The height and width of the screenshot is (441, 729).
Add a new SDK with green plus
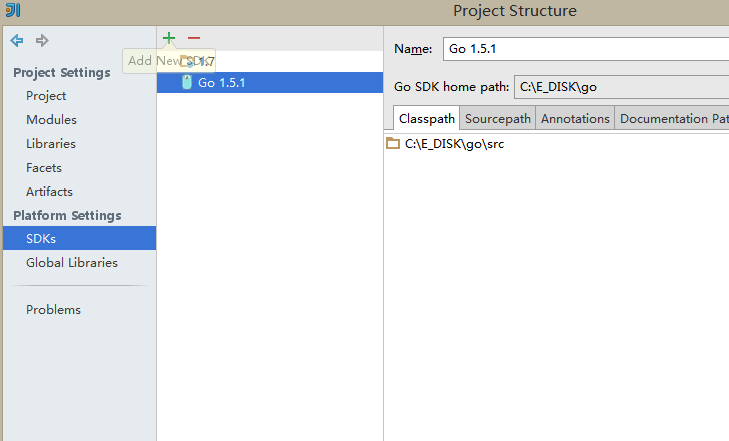169,38
